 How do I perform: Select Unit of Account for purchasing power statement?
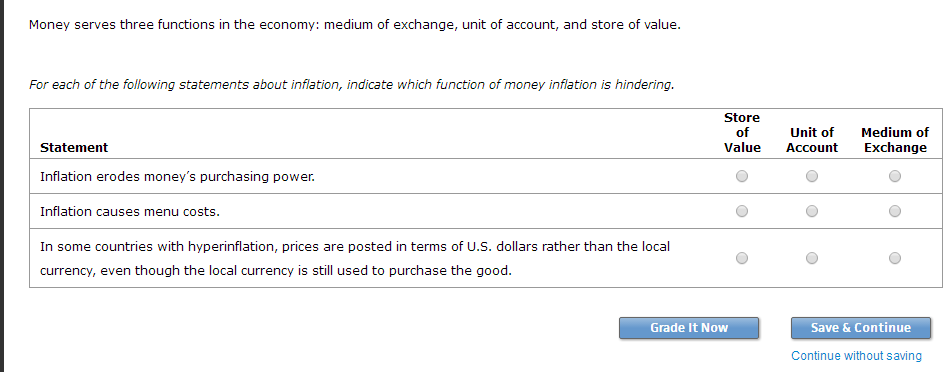(812, 176)
